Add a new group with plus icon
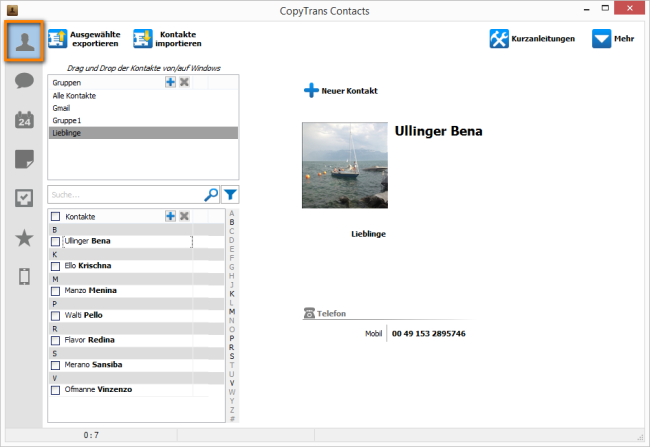650x447 pixels. 170,82
